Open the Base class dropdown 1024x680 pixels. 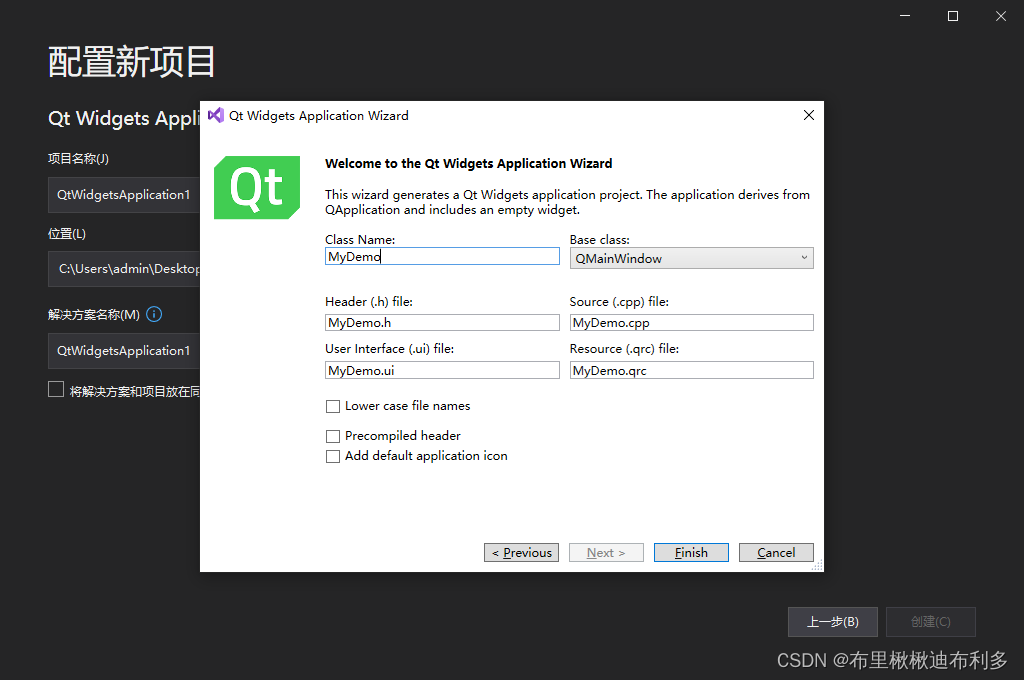[692, 258]
